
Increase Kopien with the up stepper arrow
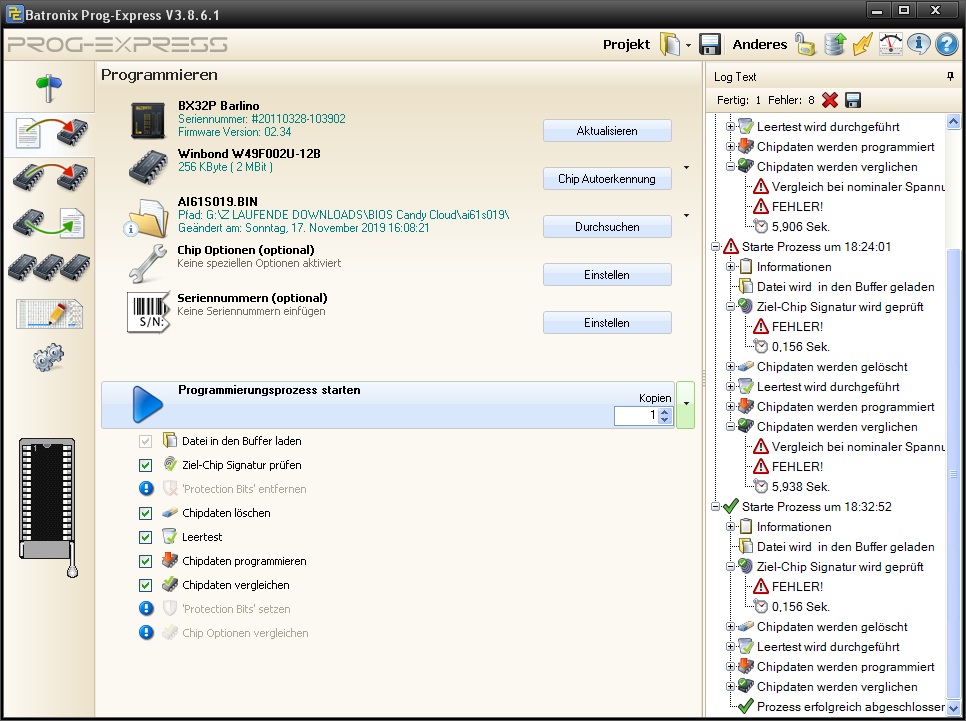pyautogui.click(x=664, y=412)
